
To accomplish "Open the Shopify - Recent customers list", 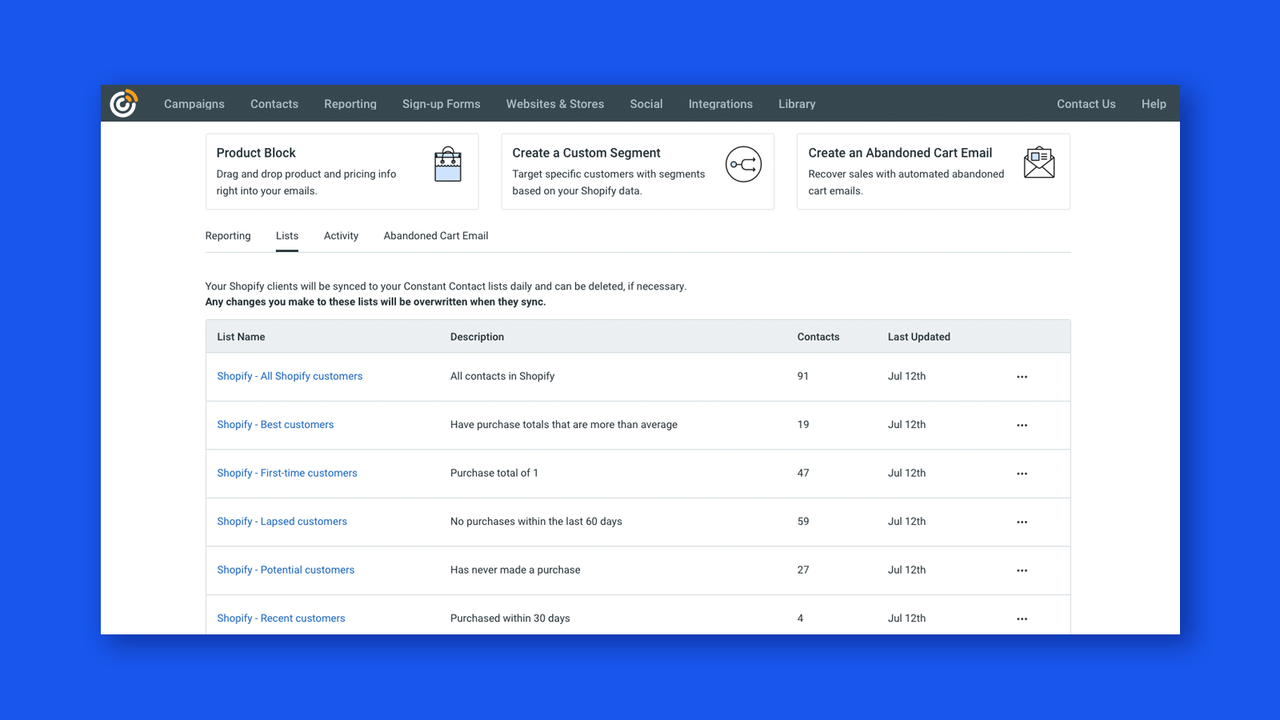I will tap(281, 618).
